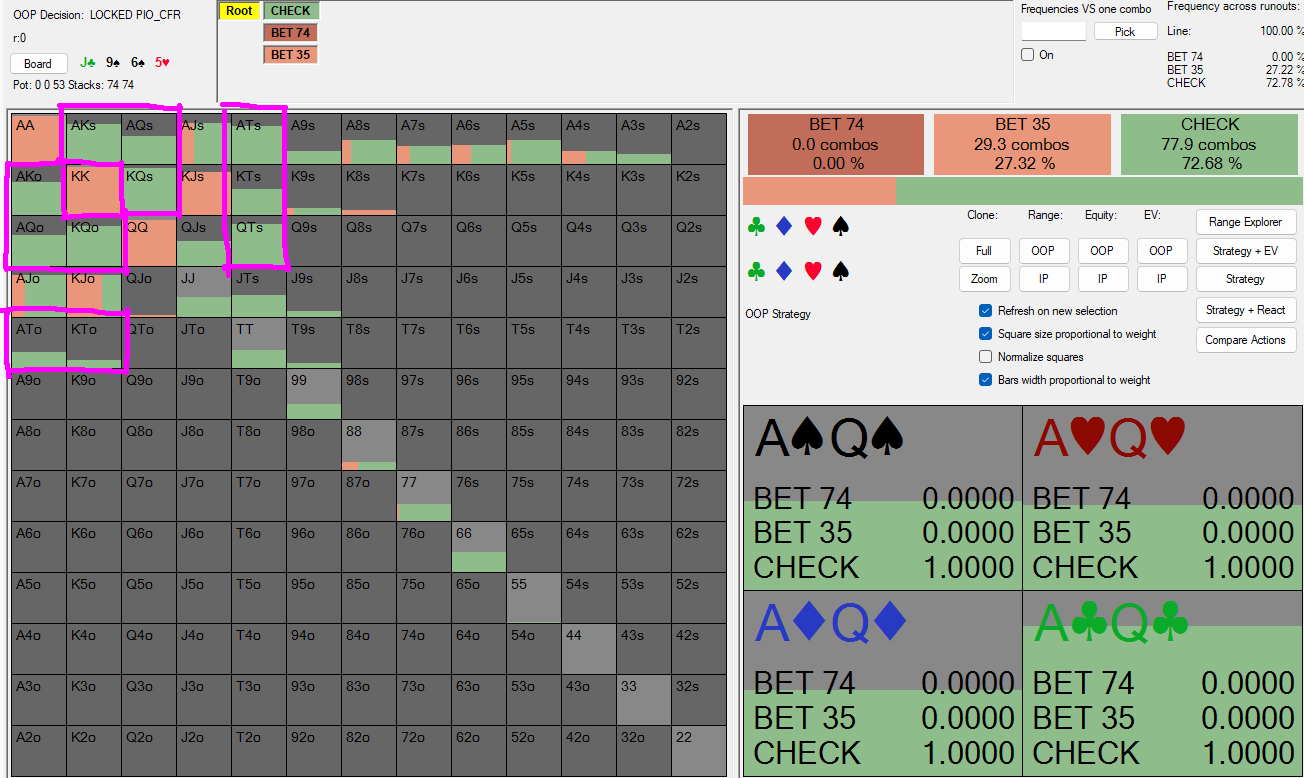This screenshot has width=1304, height=778.
Task: Click the top-row green club suit icon
Action: point(756,227)
